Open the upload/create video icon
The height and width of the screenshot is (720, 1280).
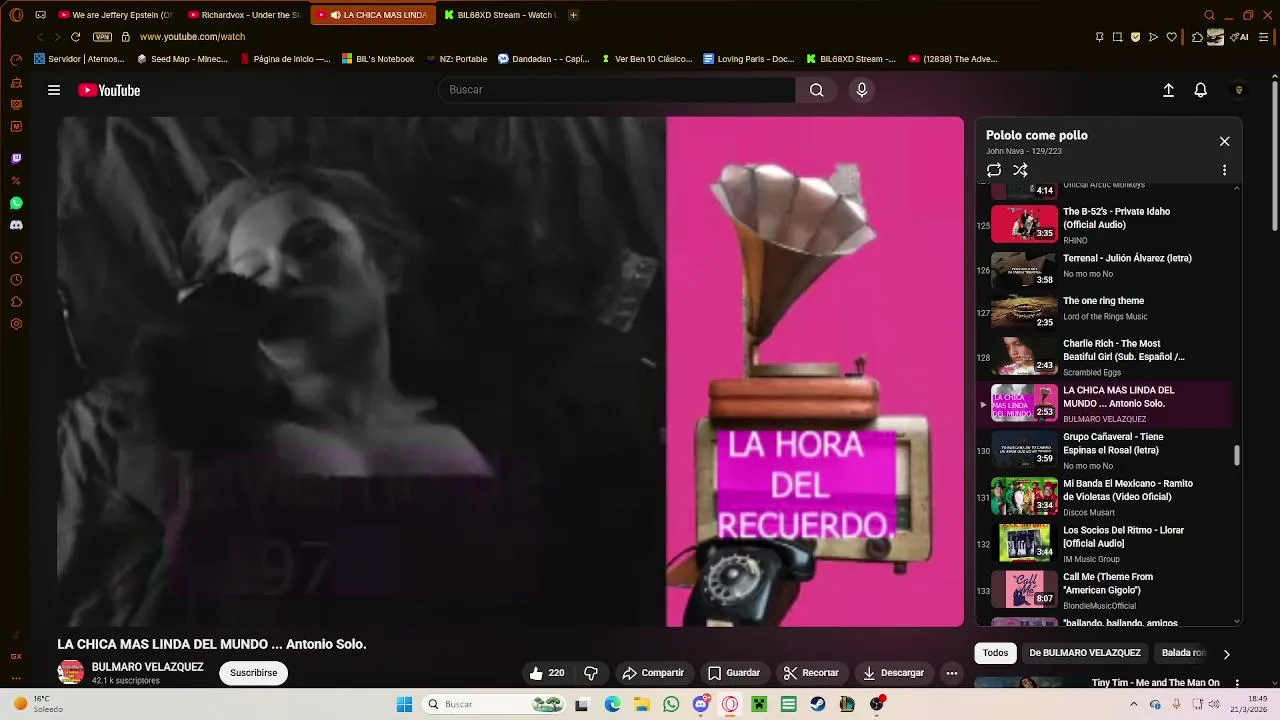click(1168, 90)
